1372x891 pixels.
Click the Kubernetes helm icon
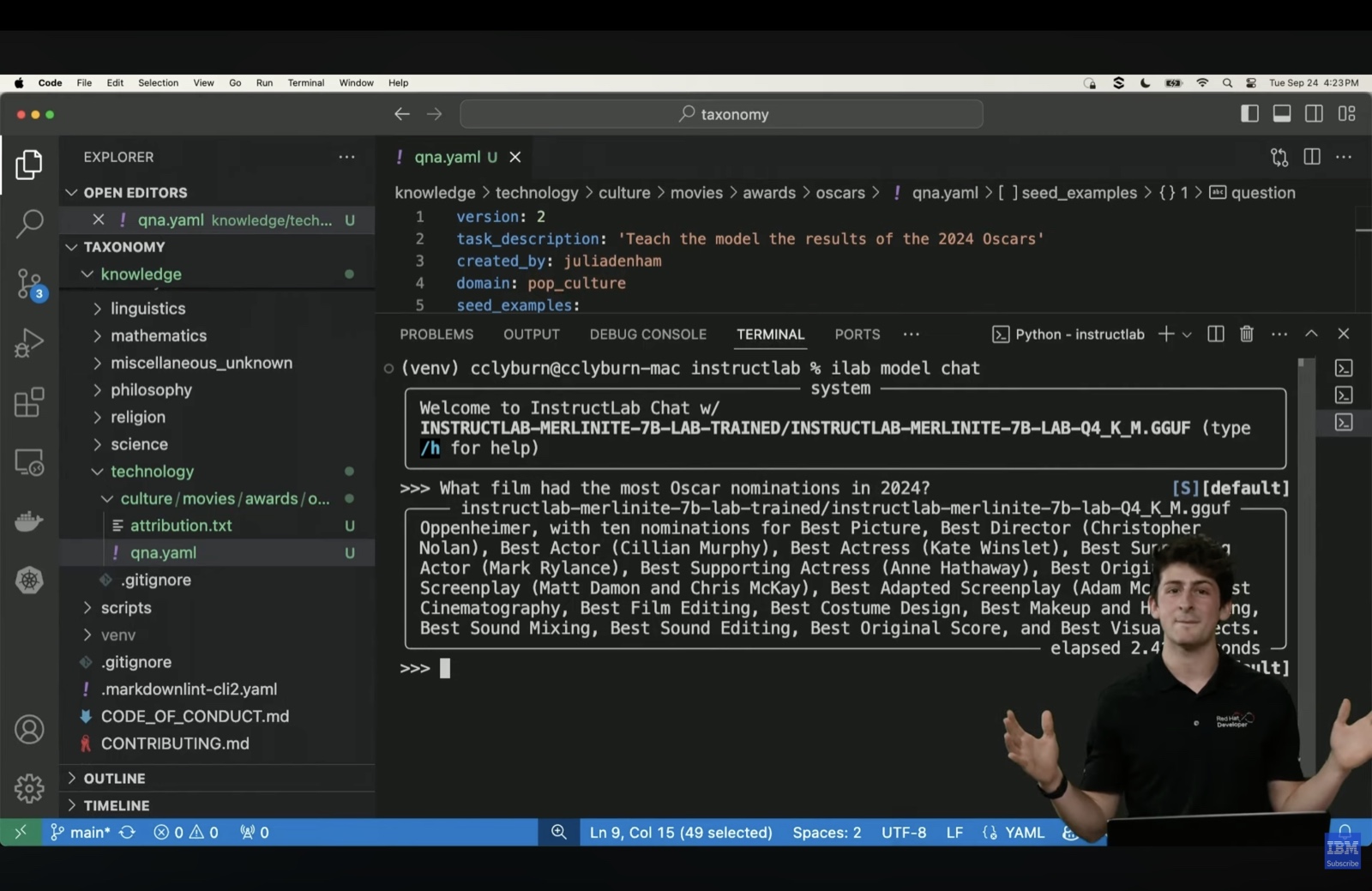click(x=29, y=581)
